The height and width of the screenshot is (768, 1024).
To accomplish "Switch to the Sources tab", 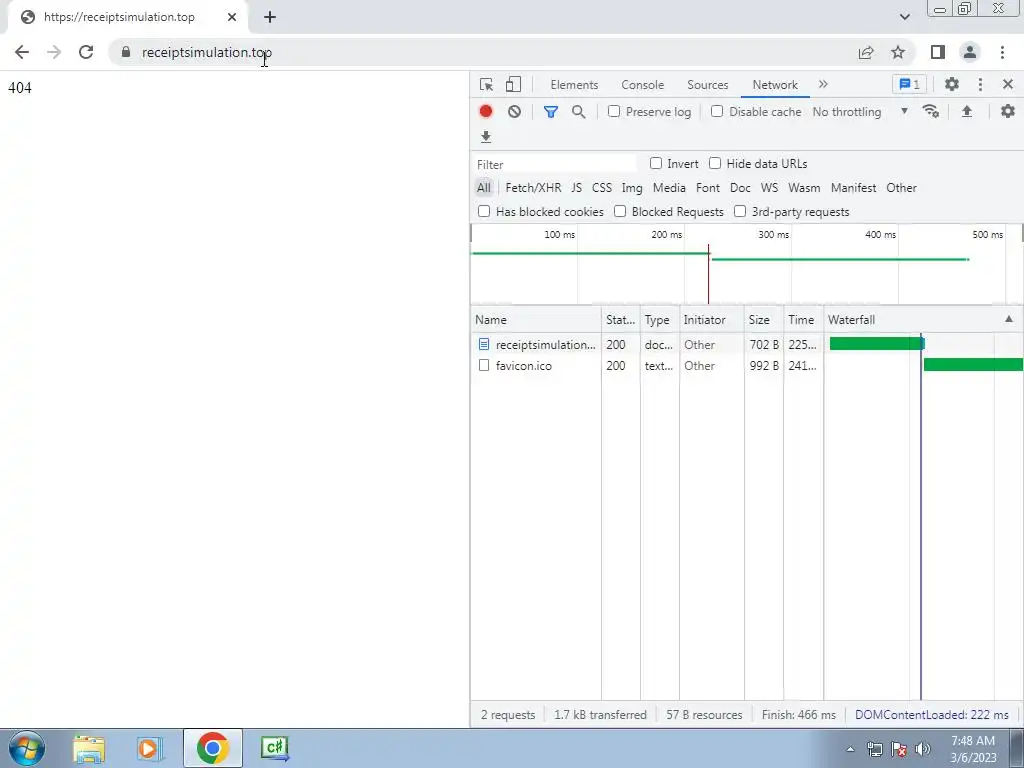I will point(707,85).
